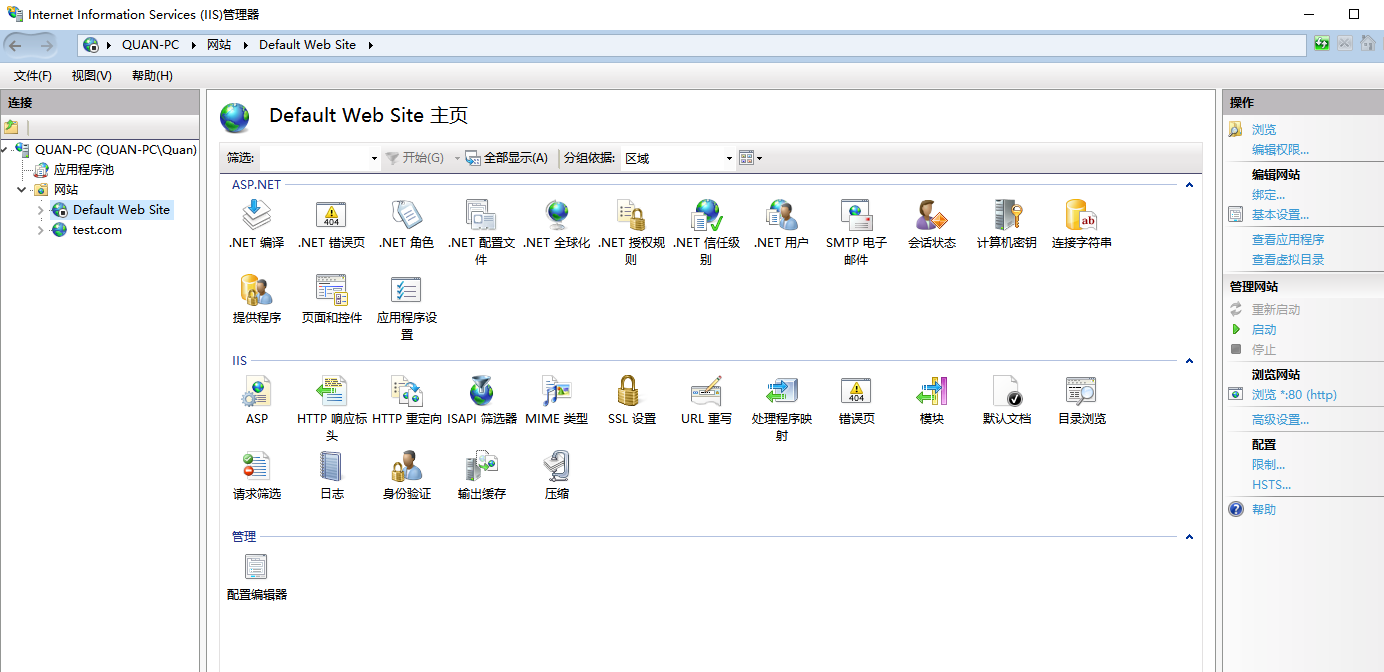The image size is (1384, 672).
Task: Click 启动 to start the website
Action: (x=1263, y=330)
